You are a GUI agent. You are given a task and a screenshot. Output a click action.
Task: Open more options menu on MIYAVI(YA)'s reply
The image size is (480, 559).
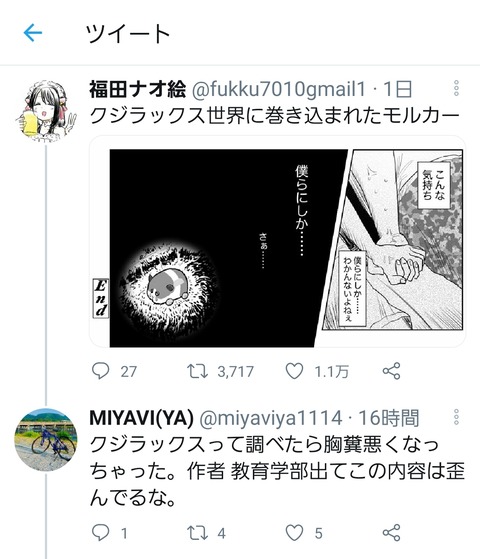point(456,417)
